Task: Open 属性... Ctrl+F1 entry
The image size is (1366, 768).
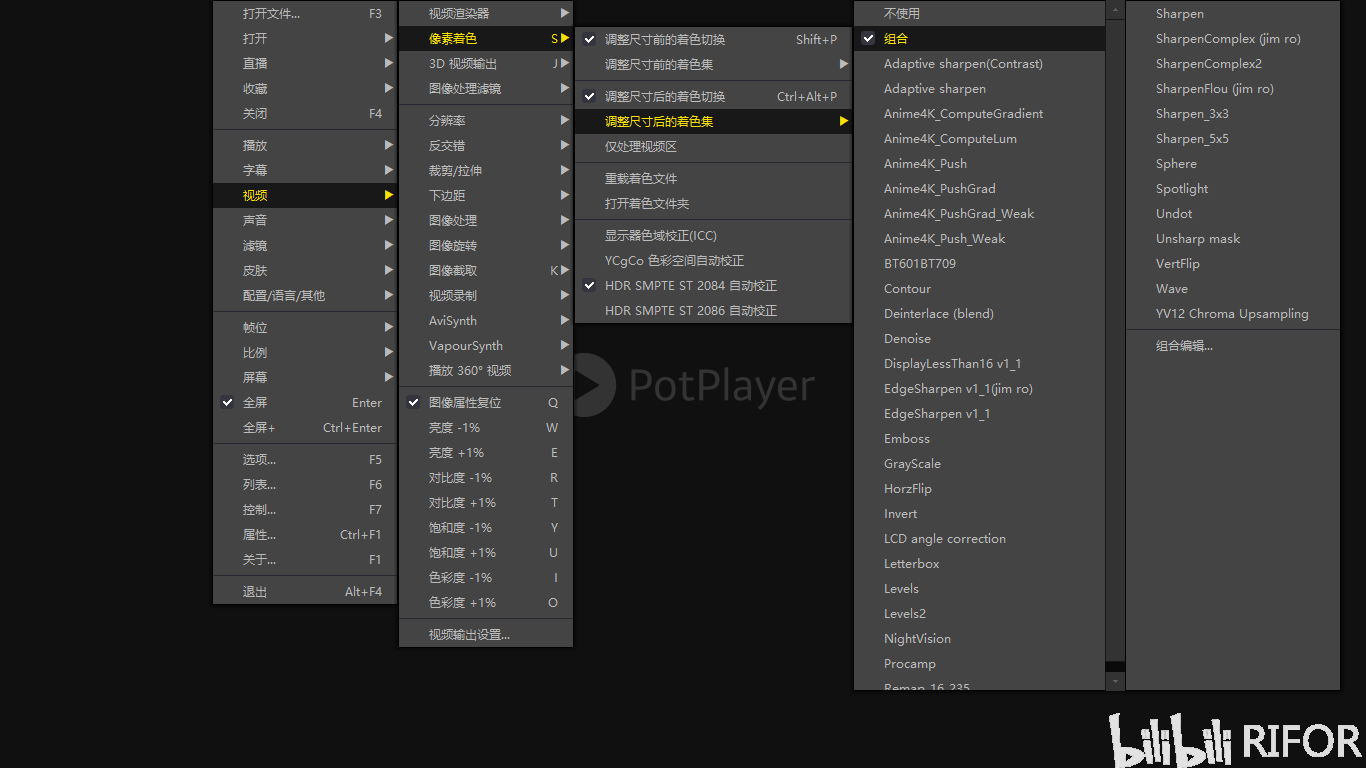Action: point(305,534)
